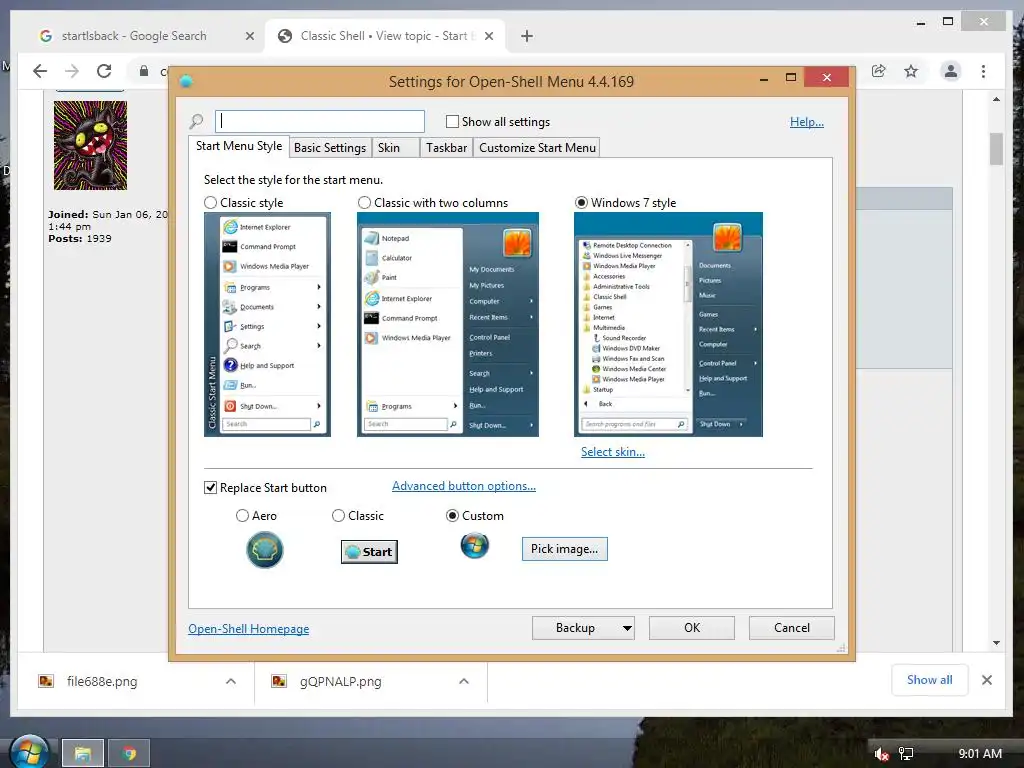
Task: Open the Customize Start Menu tab
Action: [537, 148]
